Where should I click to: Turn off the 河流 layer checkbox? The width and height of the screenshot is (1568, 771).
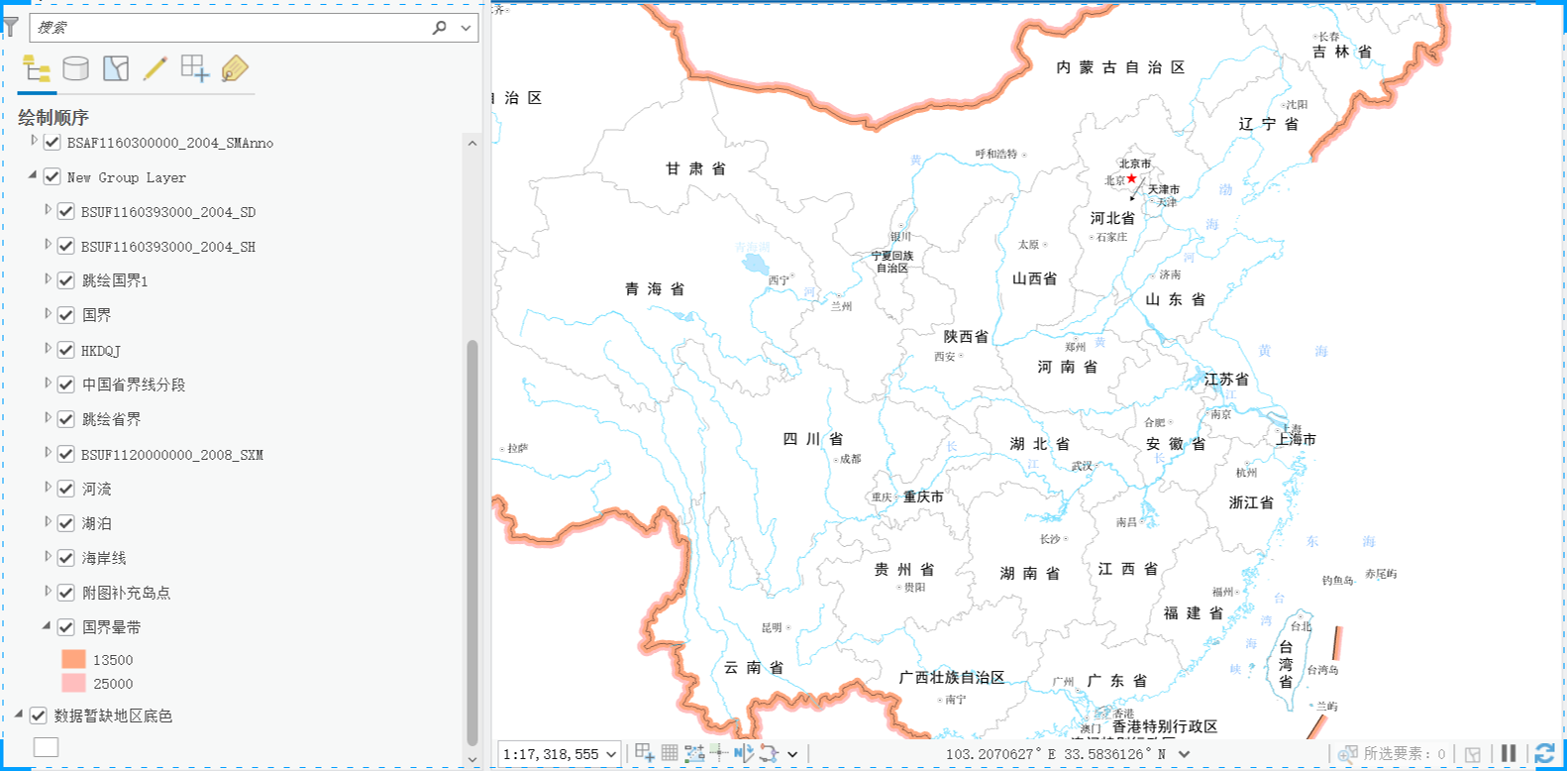(66, 489)
